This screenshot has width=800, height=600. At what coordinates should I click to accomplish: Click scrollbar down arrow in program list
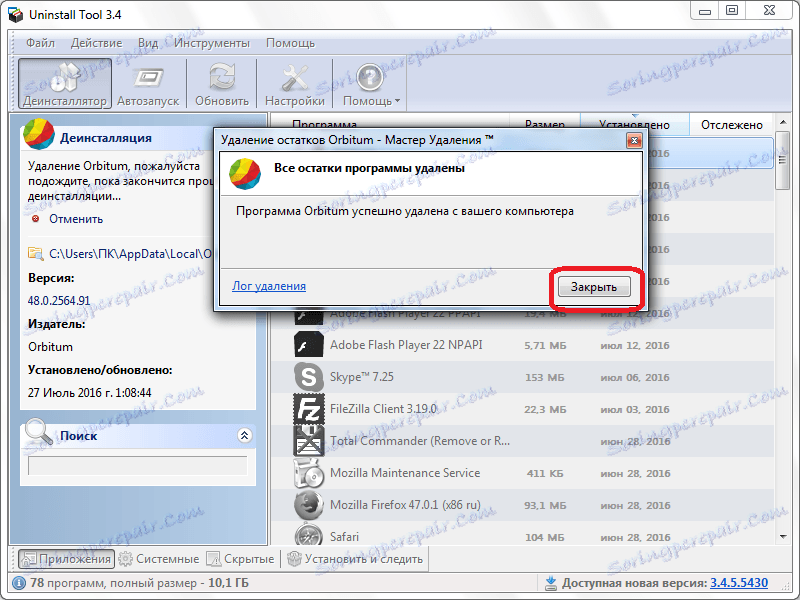[782, 537]
